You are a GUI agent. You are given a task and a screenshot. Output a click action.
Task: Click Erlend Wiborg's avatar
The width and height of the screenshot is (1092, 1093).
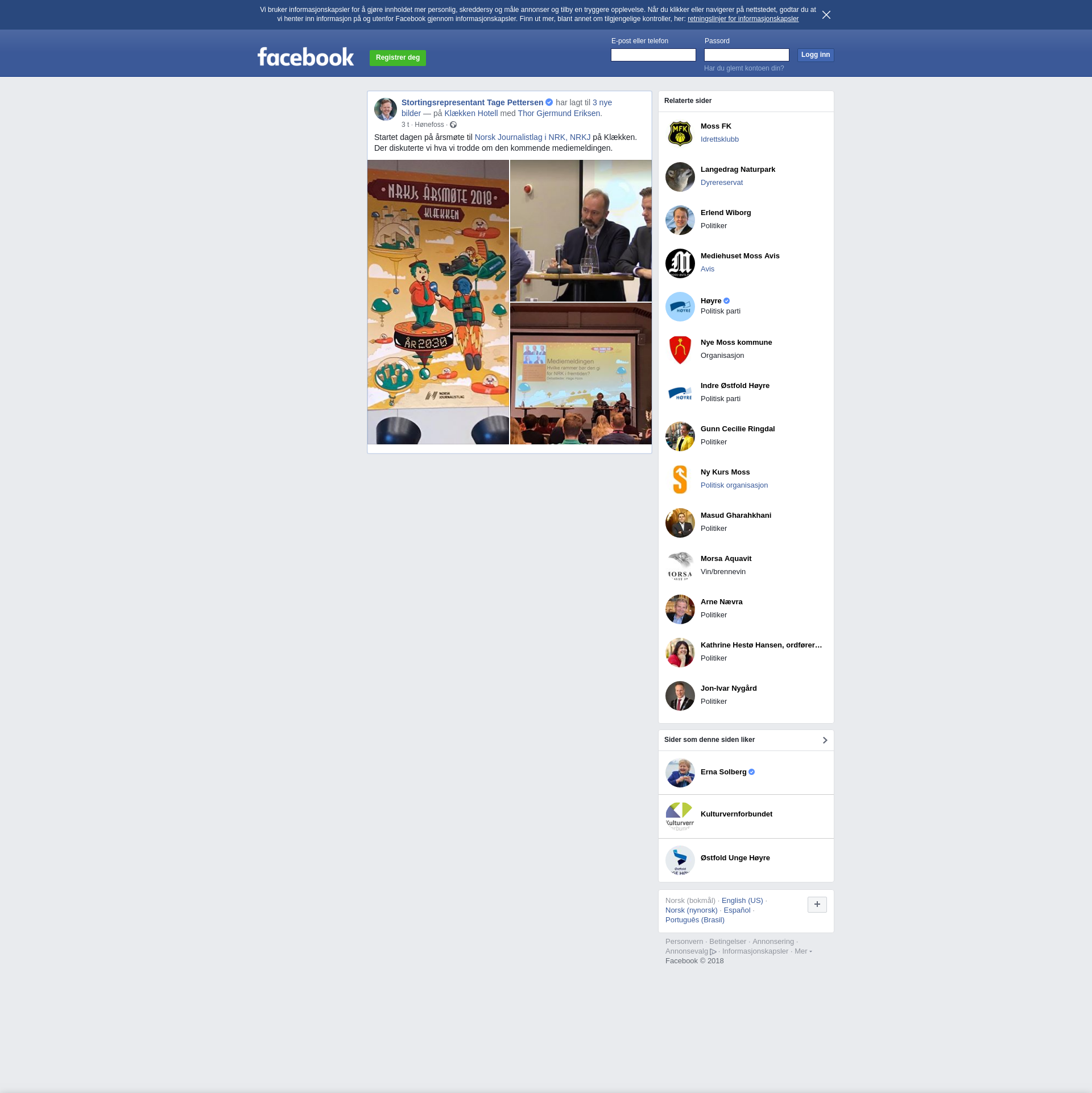tap(680, 220)
